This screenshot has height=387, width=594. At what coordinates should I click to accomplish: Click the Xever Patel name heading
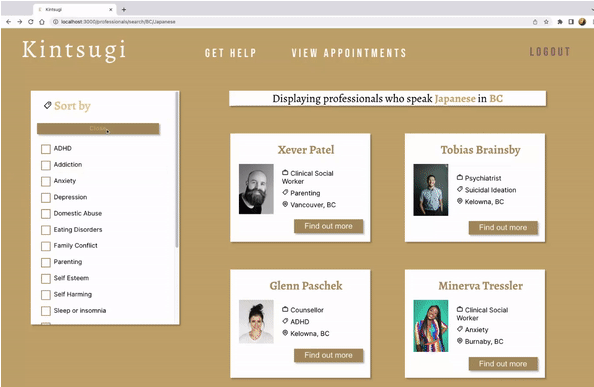306,150
